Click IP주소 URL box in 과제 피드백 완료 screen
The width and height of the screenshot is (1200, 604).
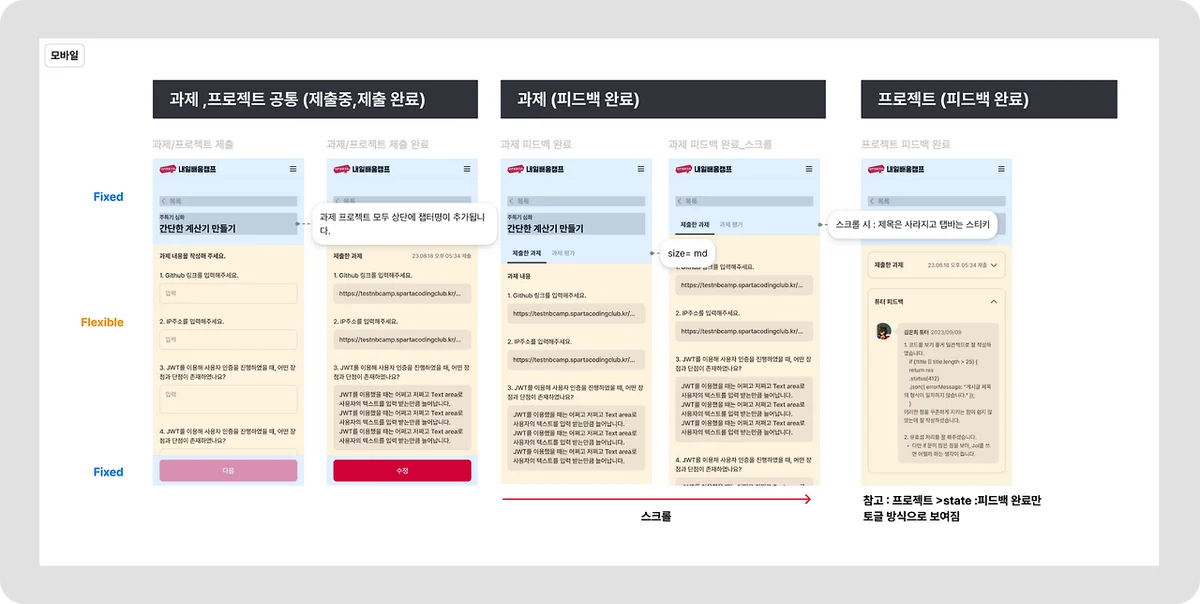pyautogui.click(x=577, y=360)
